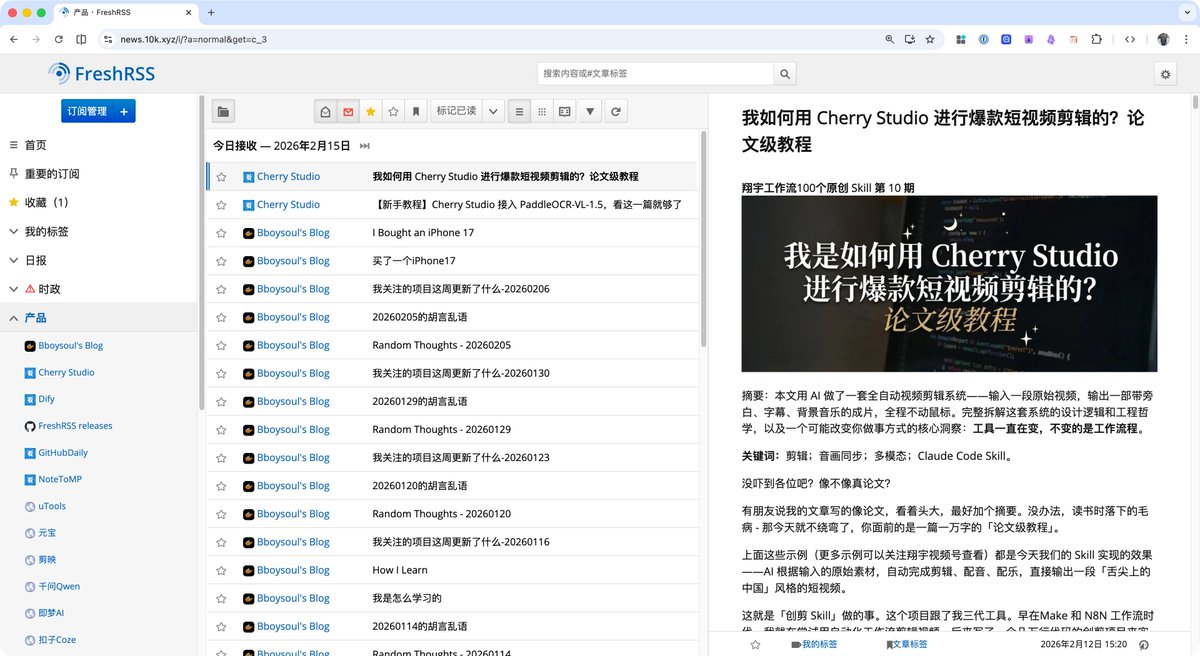The height and width of the screenshot is (656, 1200).
Task: Click browser reload button
Action: (59, 39)
